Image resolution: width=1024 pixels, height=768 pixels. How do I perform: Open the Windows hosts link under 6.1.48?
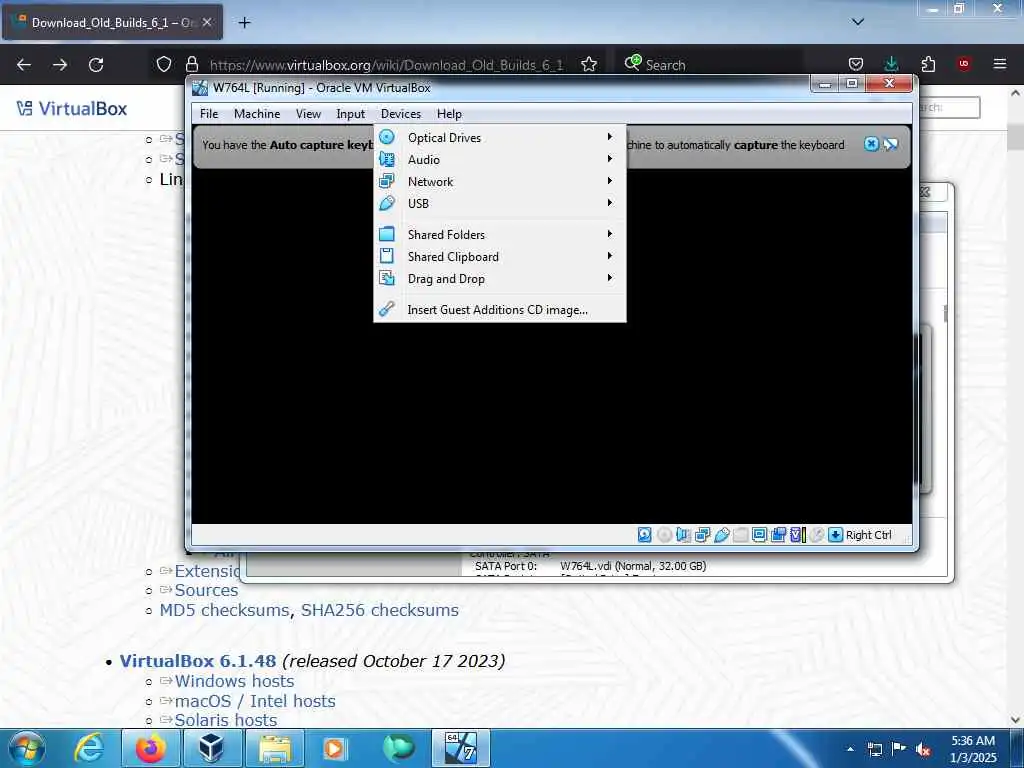tap(234, 681)
